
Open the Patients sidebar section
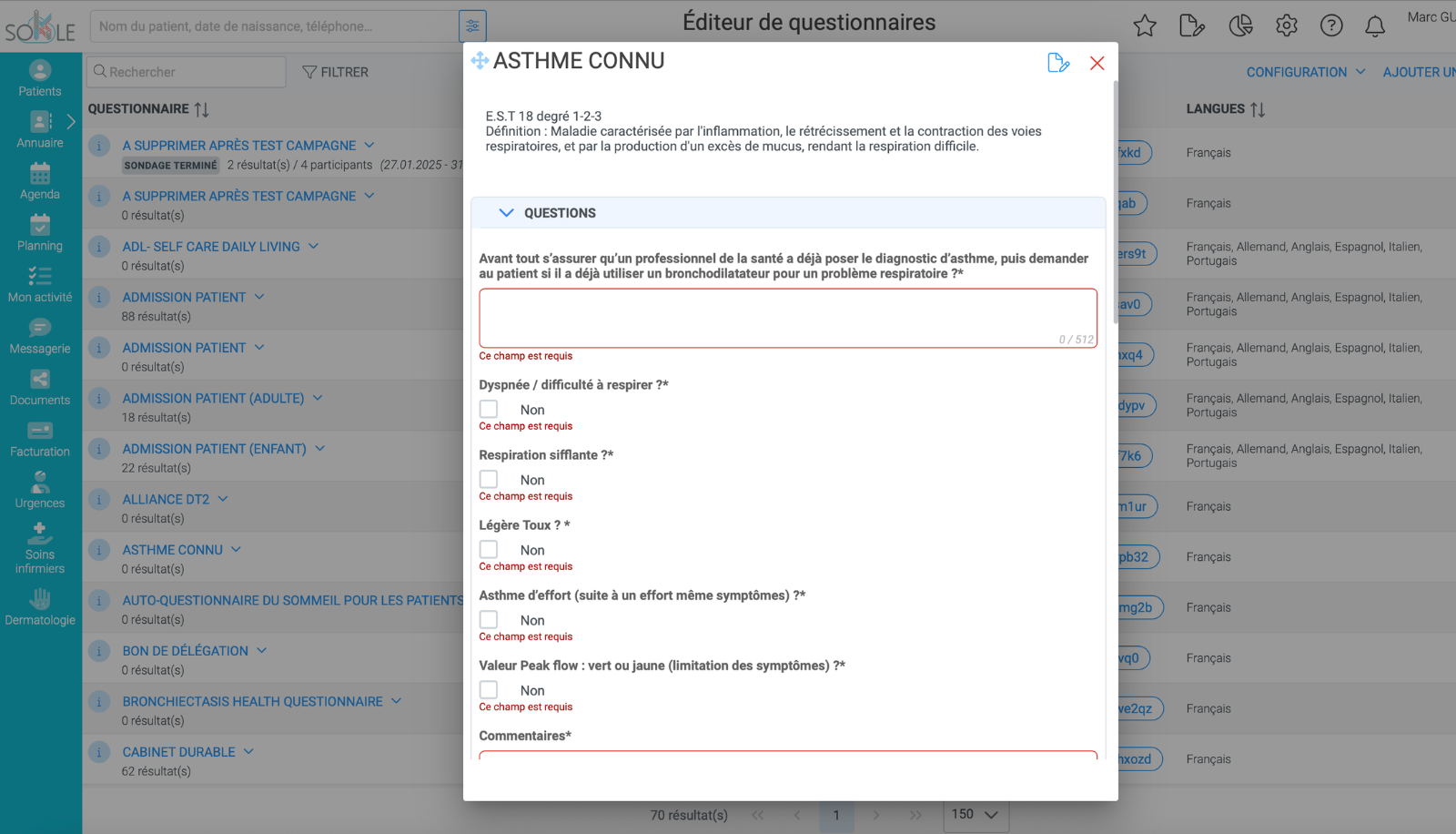(x=40, y=78)
